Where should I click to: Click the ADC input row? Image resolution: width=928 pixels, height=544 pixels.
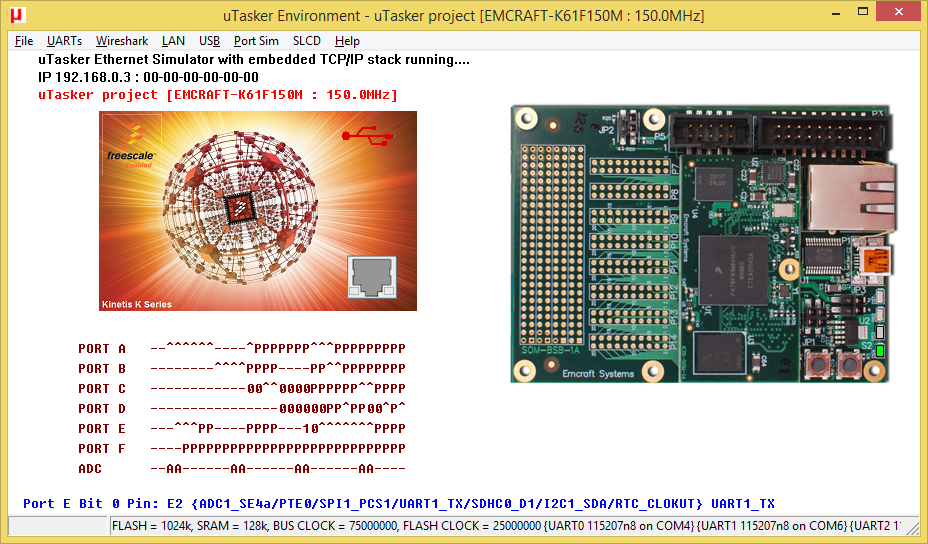point(278,468)
